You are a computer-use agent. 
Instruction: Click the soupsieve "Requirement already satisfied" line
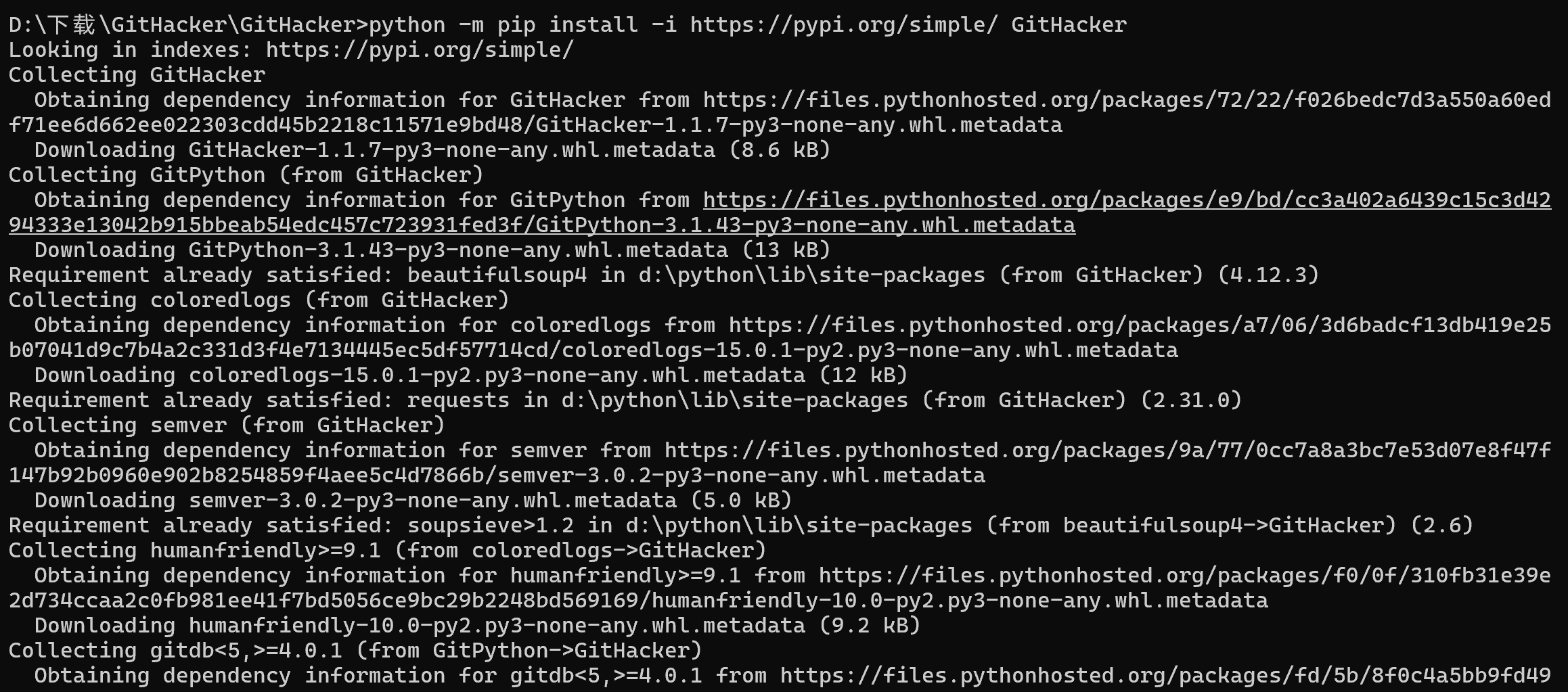click(x=740, y=526)
